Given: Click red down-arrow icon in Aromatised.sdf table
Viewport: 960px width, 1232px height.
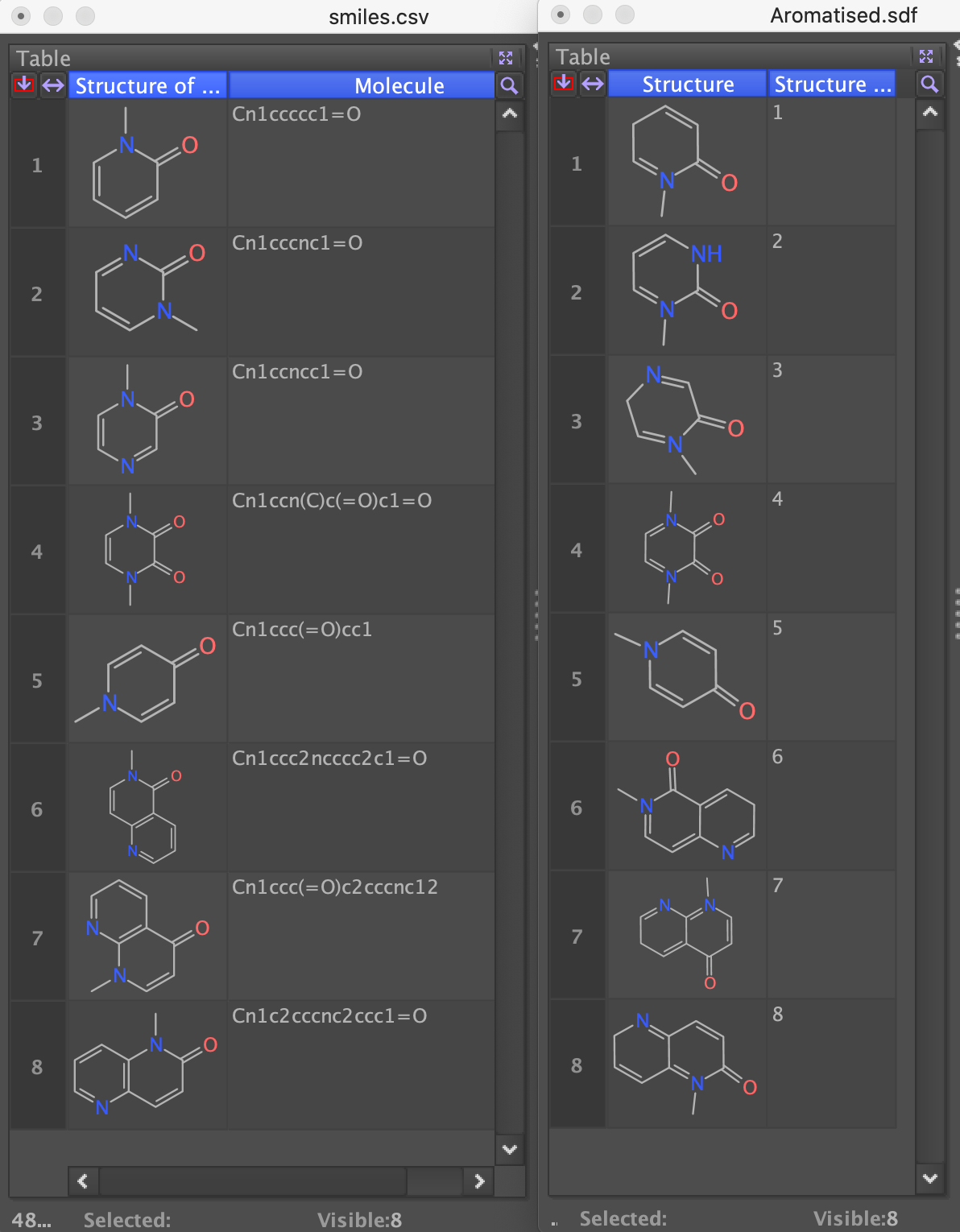Looking at the screenshot, I should pos(563,83).
